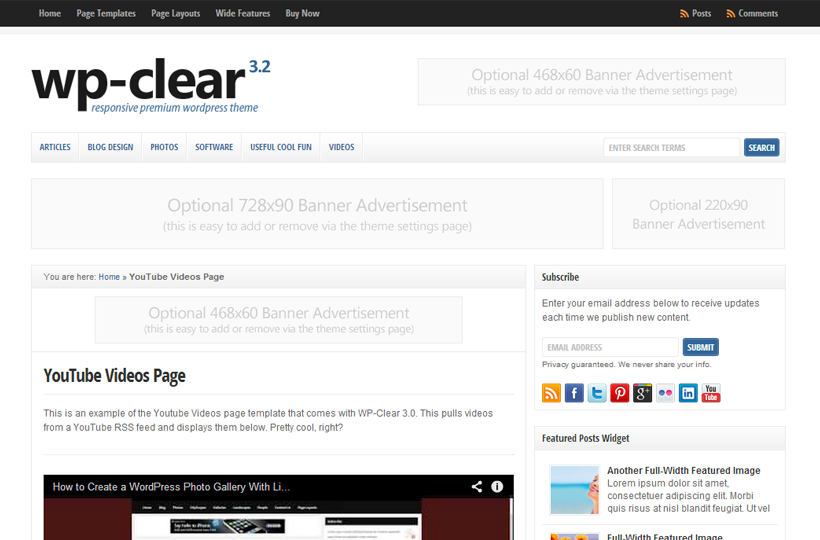Open Wide Features menu item
The image size is (820, 540).
(x=243, y=14)
